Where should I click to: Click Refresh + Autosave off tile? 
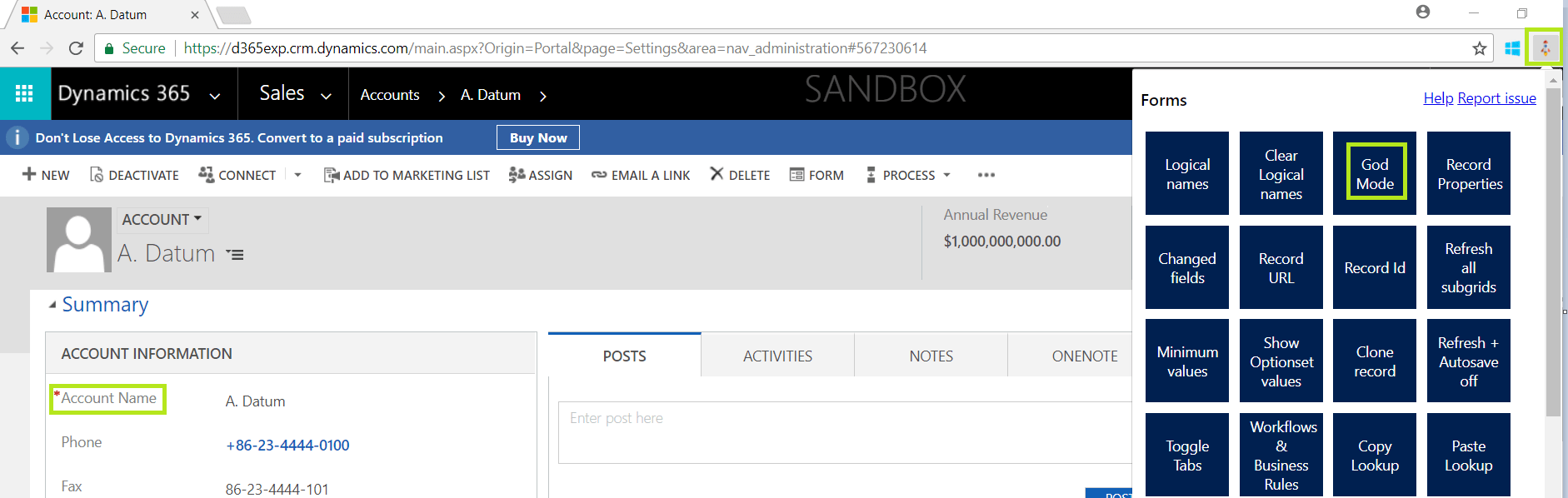1468,361
